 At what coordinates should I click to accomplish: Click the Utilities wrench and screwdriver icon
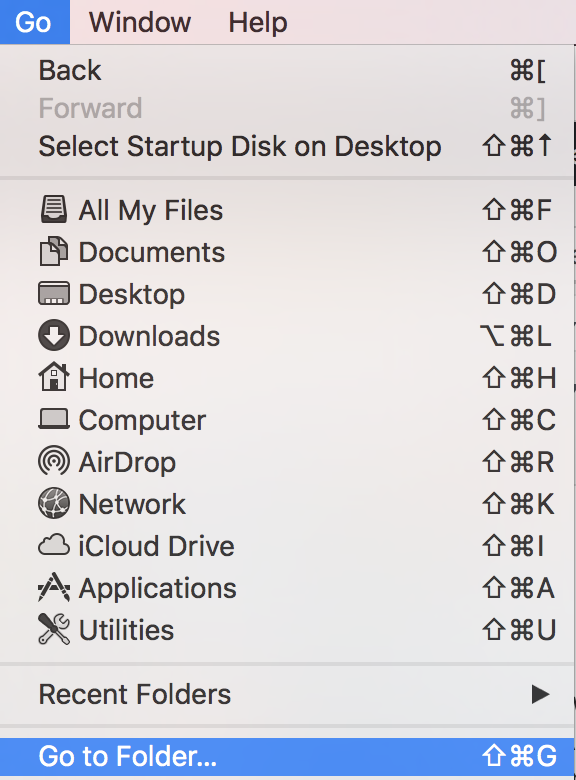(x=54, y=629)
